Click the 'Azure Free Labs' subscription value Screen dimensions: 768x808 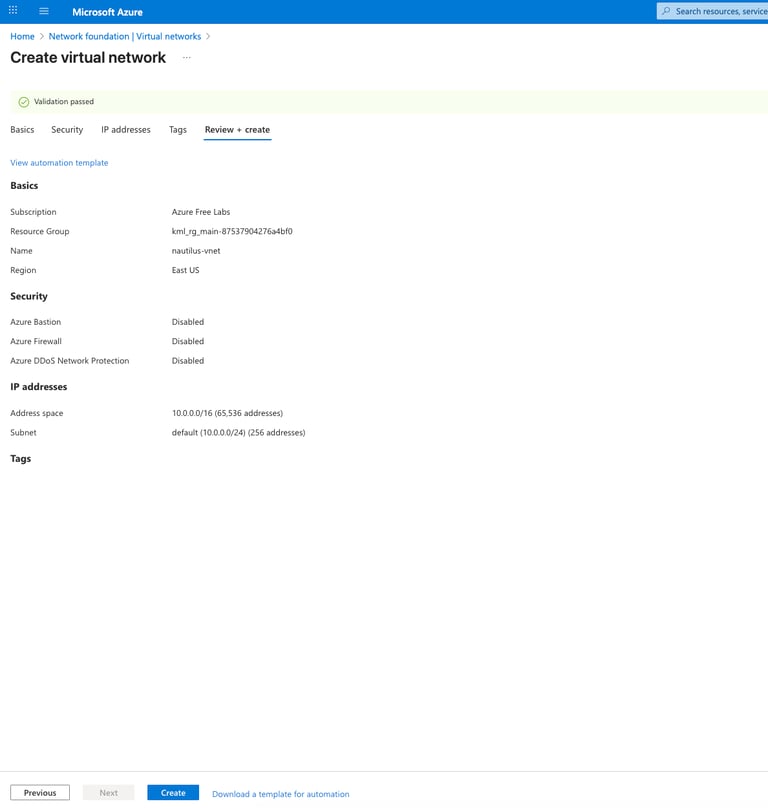click(201, 212)
